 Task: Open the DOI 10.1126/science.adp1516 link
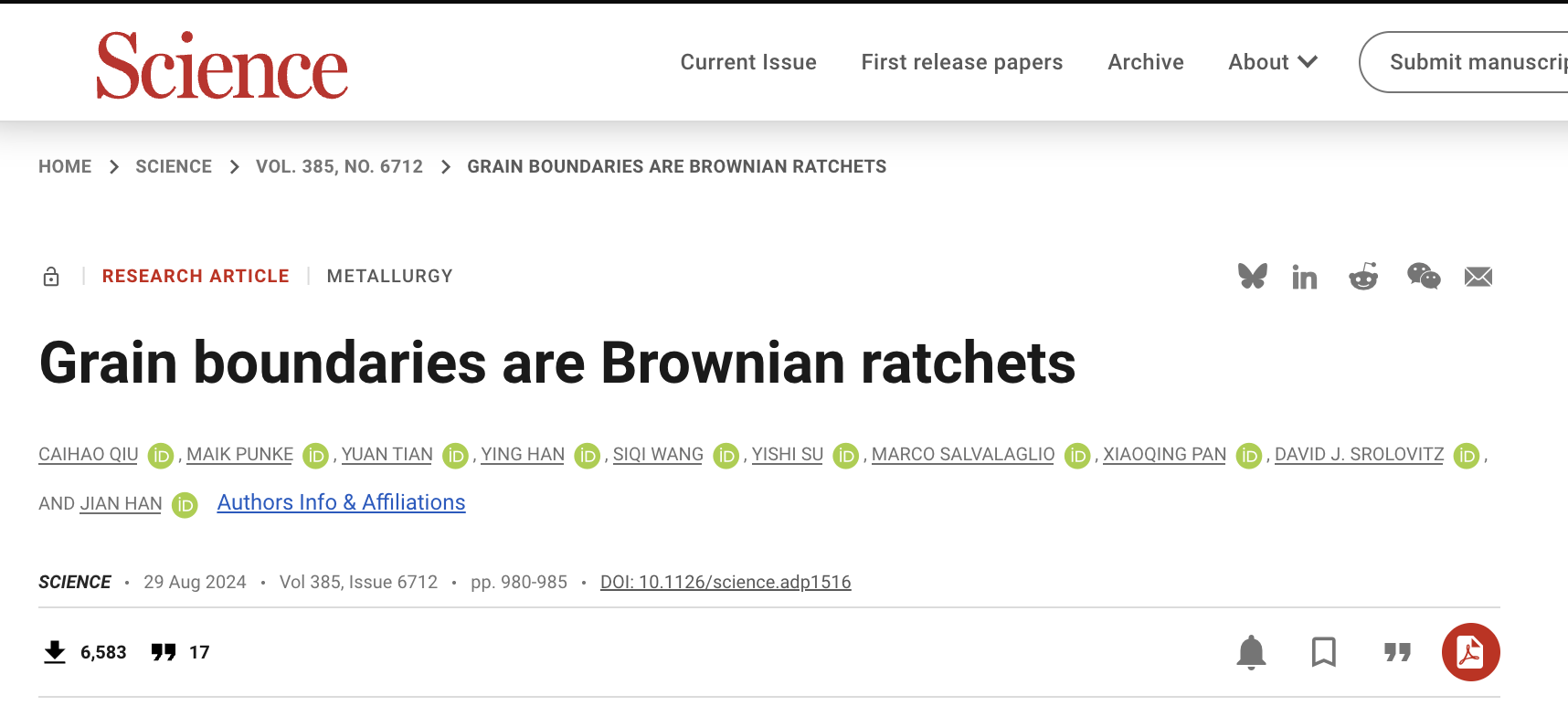[x=725, y=582]
